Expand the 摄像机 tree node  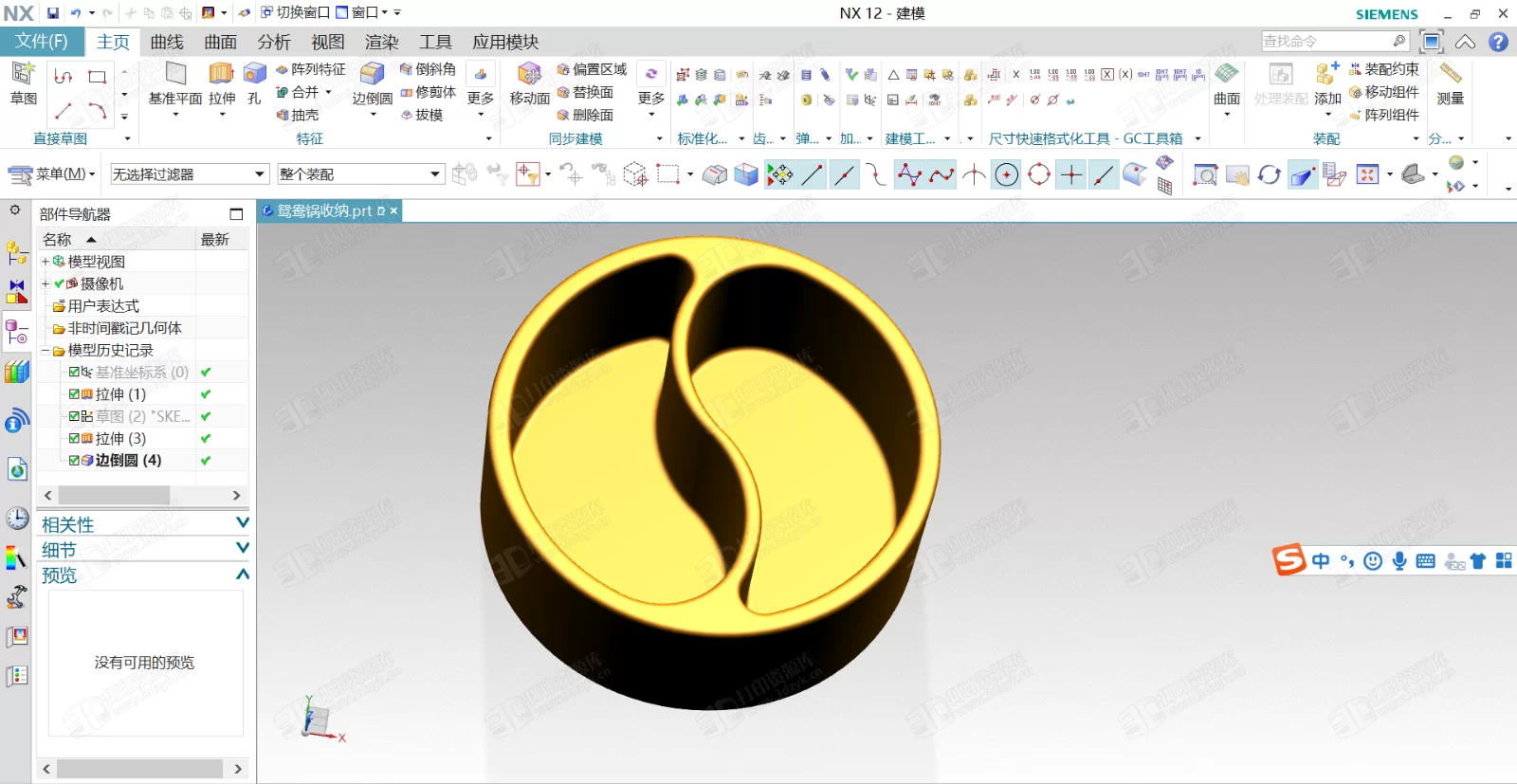click(x=45, y=283)
